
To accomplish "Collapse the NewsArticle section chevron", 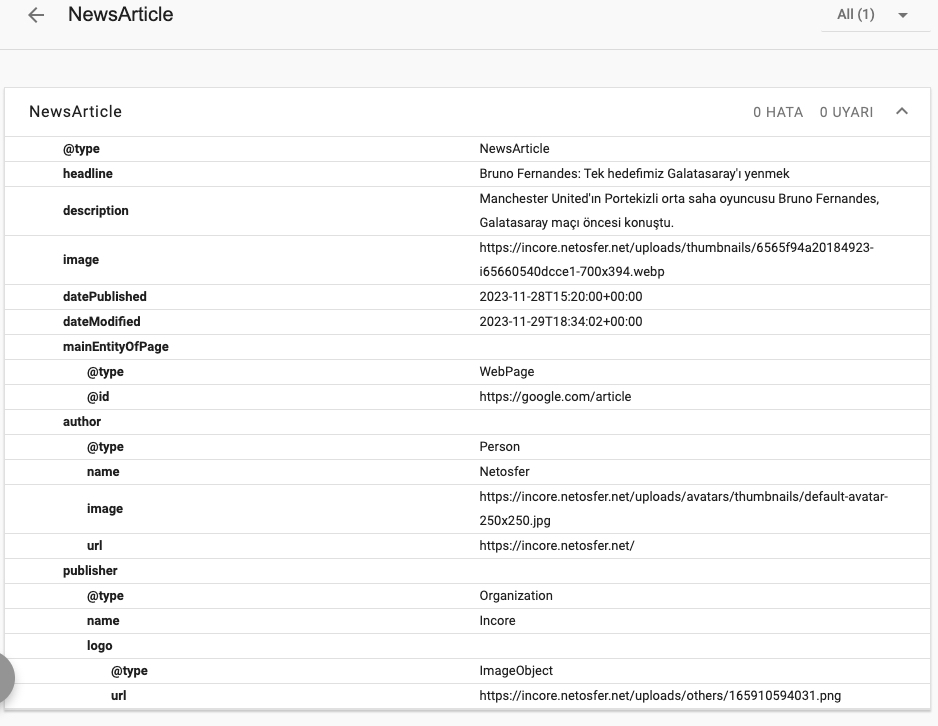I will (902, 111).
